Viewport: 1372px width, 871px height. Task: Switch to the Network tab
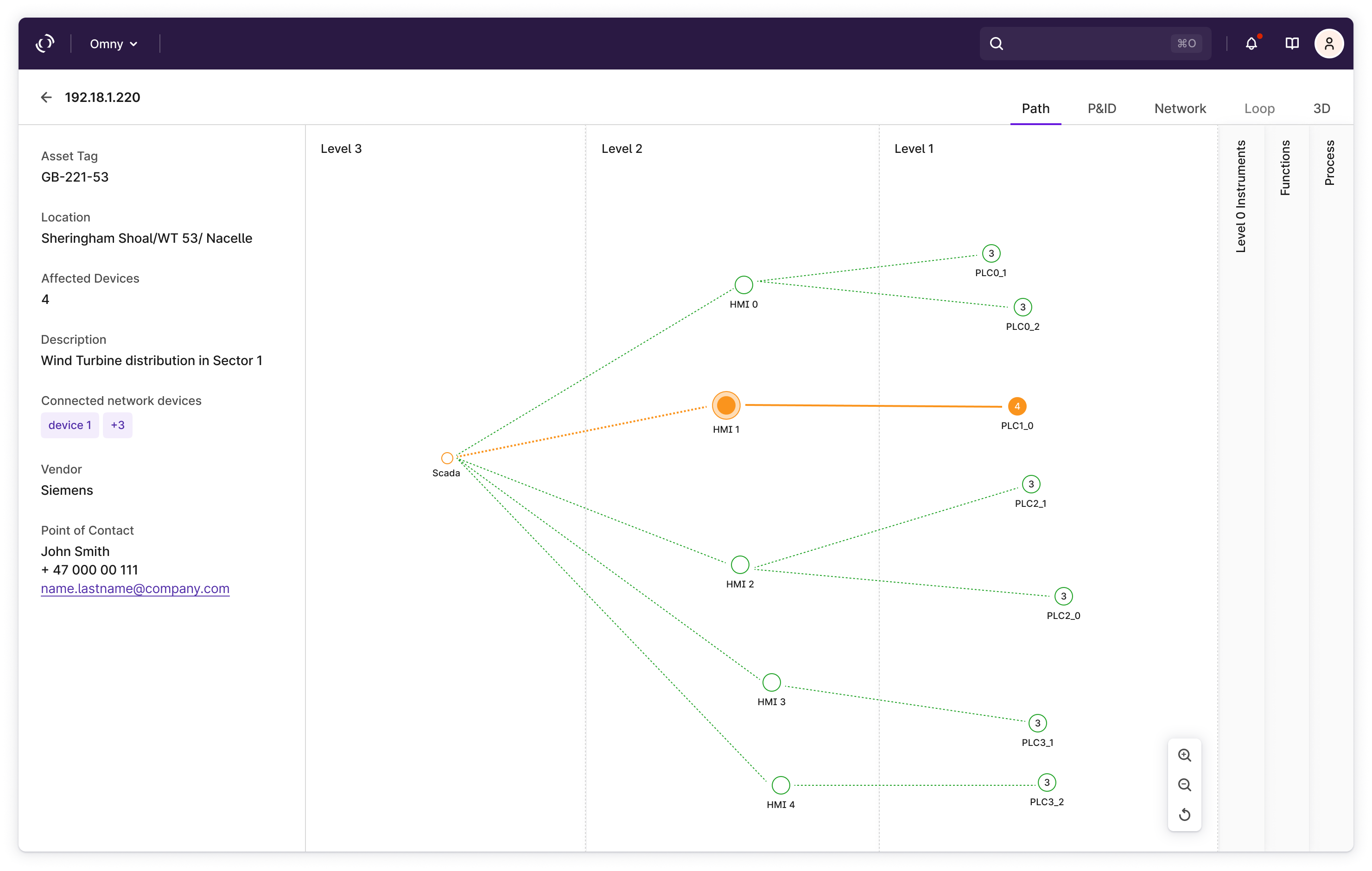pos(1180,108)
